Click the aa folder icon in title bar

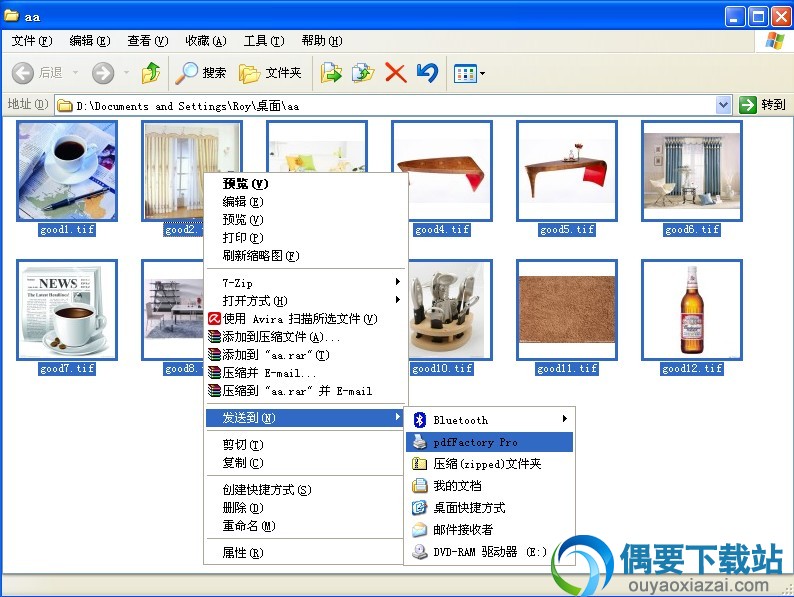(11, 16)
